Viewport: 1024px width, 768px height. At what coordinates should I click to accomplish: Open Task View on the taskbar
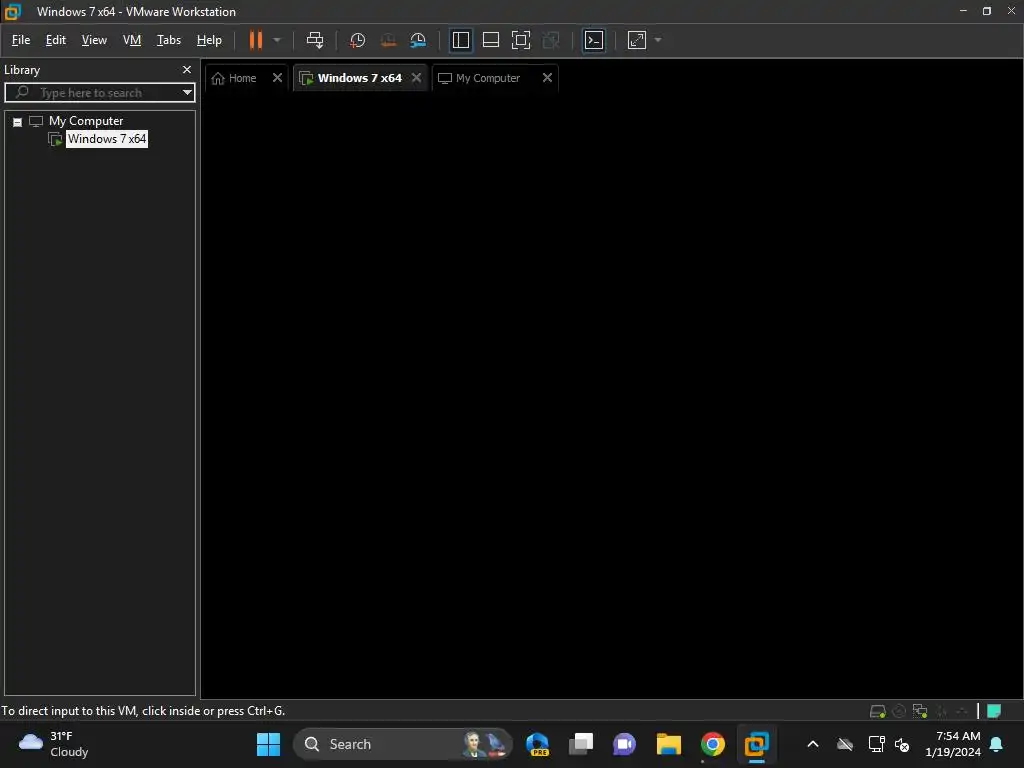pyautogui.click(x=581, y=744)
